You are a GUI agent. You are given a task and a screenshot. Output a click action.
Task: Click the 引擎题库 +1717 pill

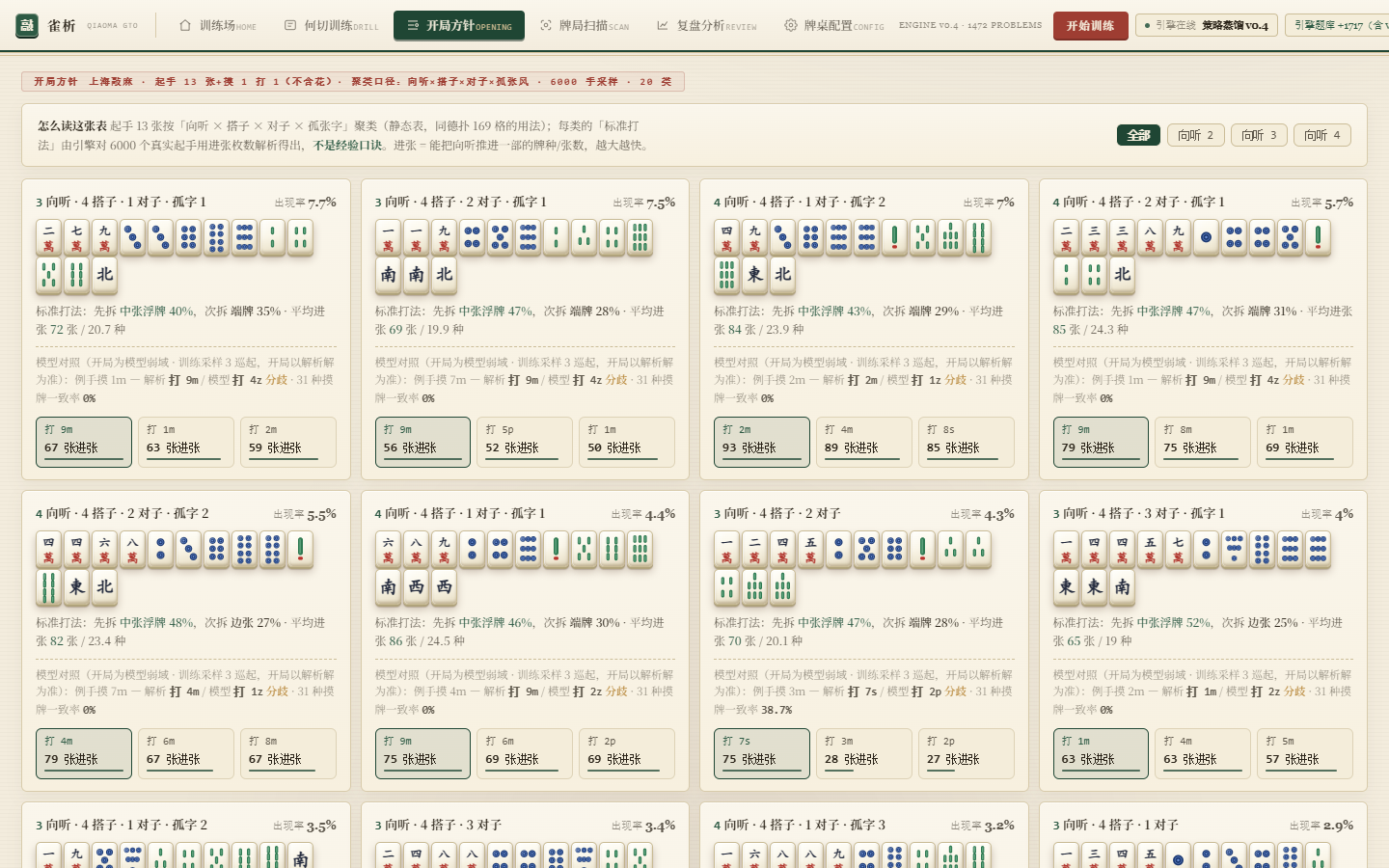tap(1337, 25)
